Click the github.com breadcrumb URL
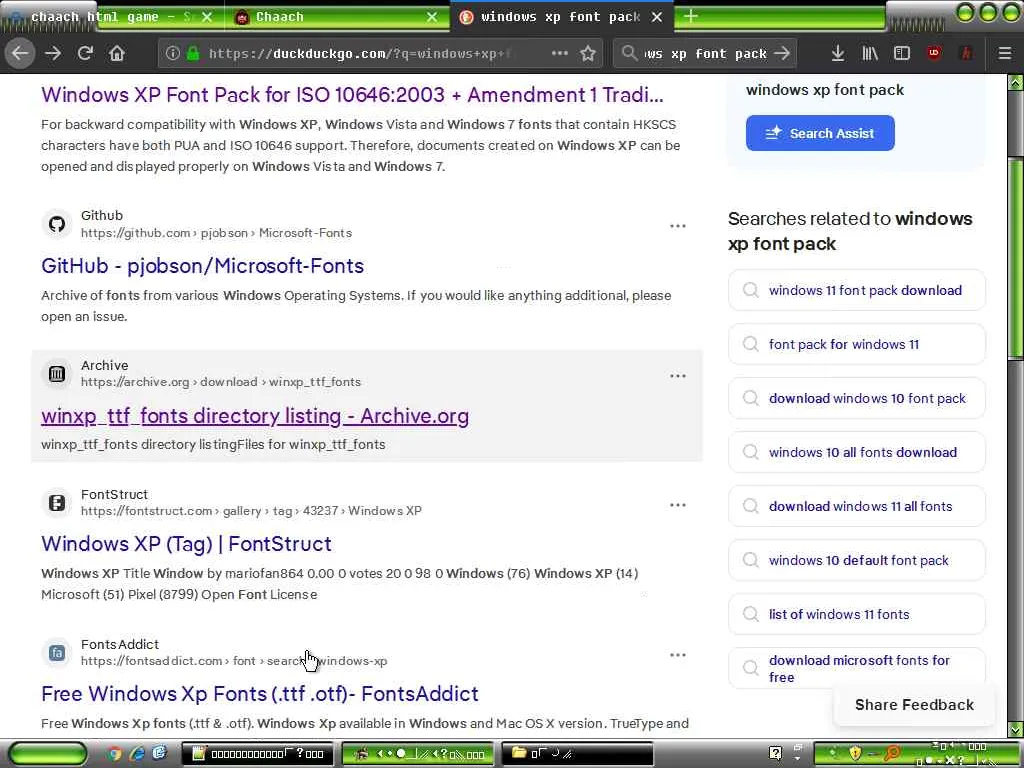The height and width of the screenshot is (768, 1024). coord(216,233)
